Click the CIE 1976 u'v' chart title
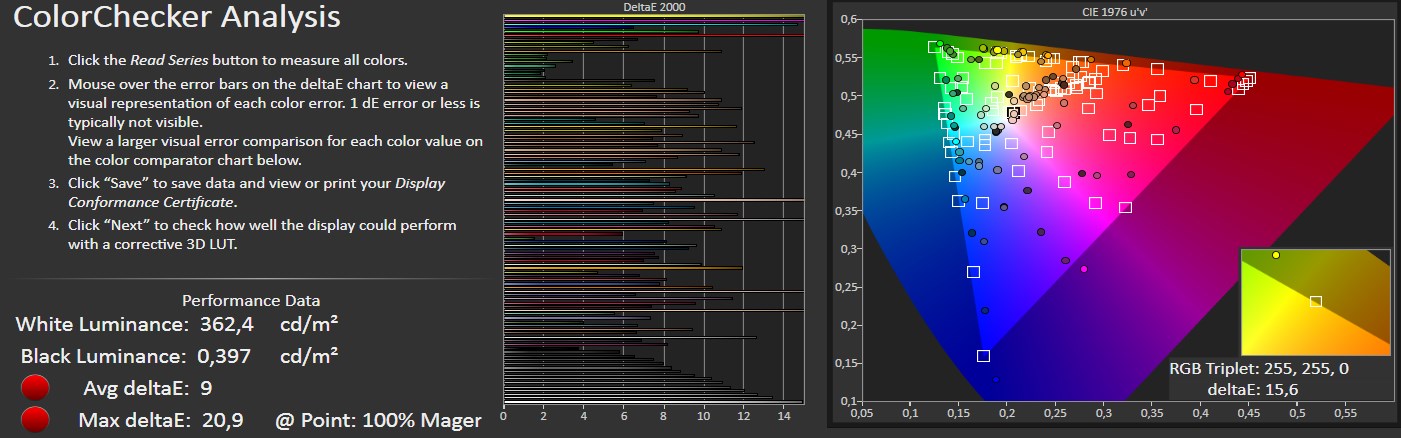The image size is (1401, 438). click(1112, 12)
